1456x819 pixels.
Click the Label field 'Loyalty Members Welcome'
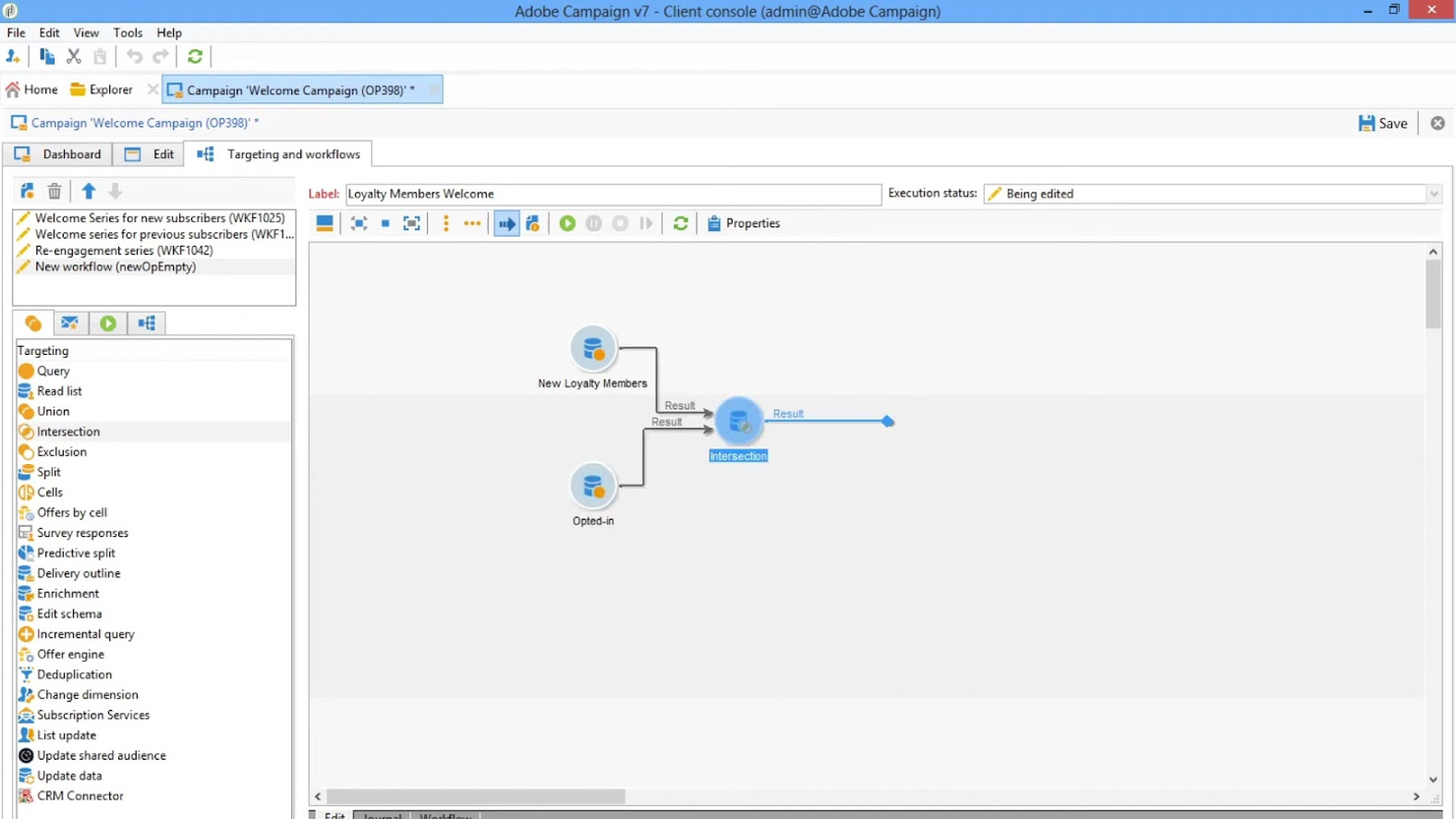(x=613, y=194)
